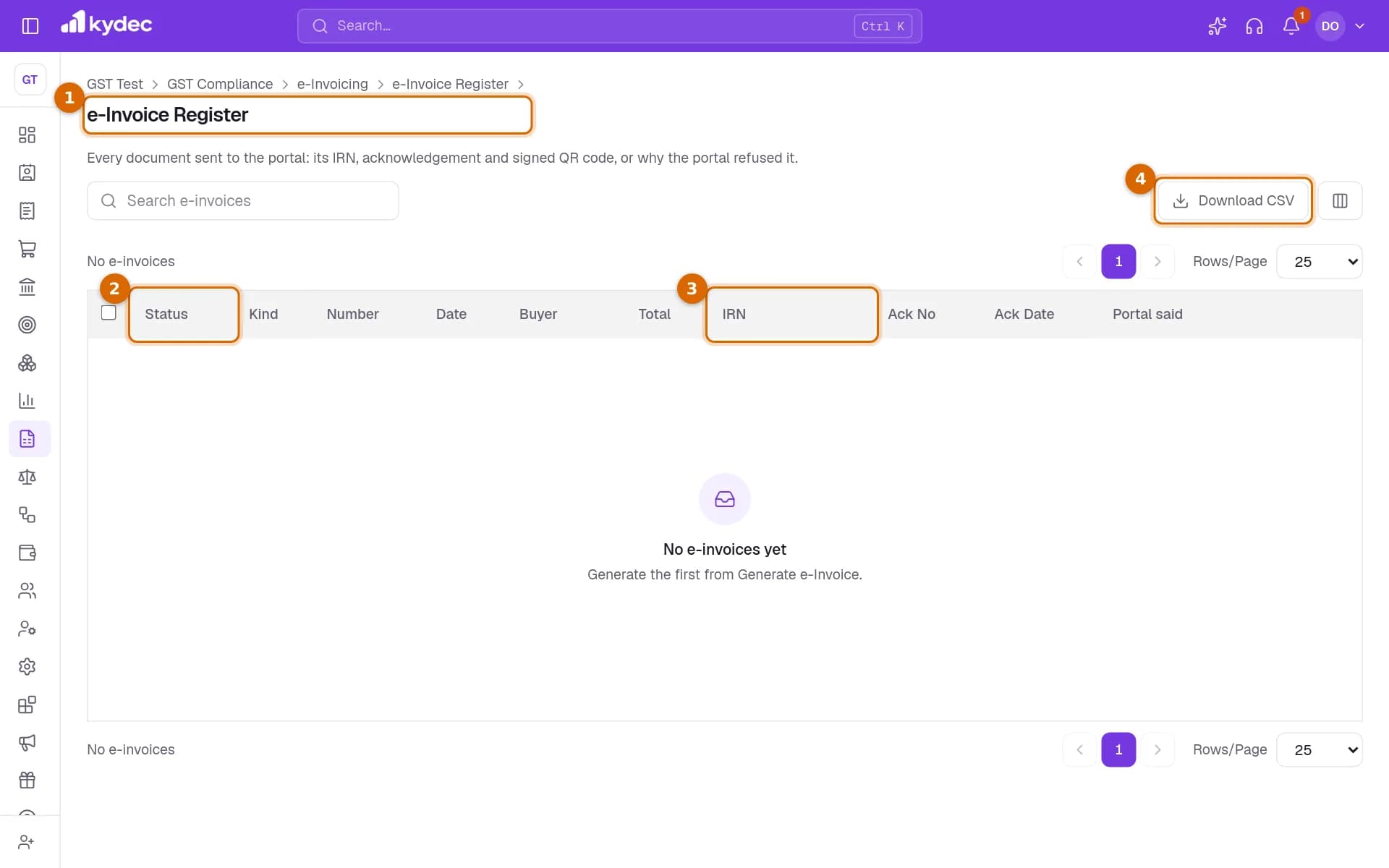Click e-Invoice Register breadcrumb
The height and width of the screenshot is (868, 1389).
click(450, 84)
